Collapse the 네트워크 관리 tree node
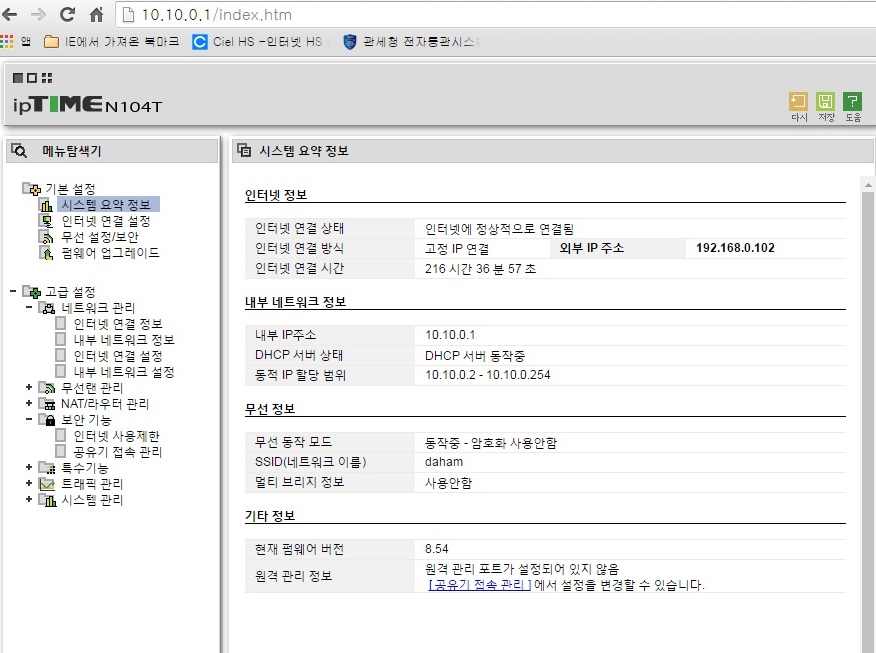The image size is (876, 653). [x=29, y=307]
